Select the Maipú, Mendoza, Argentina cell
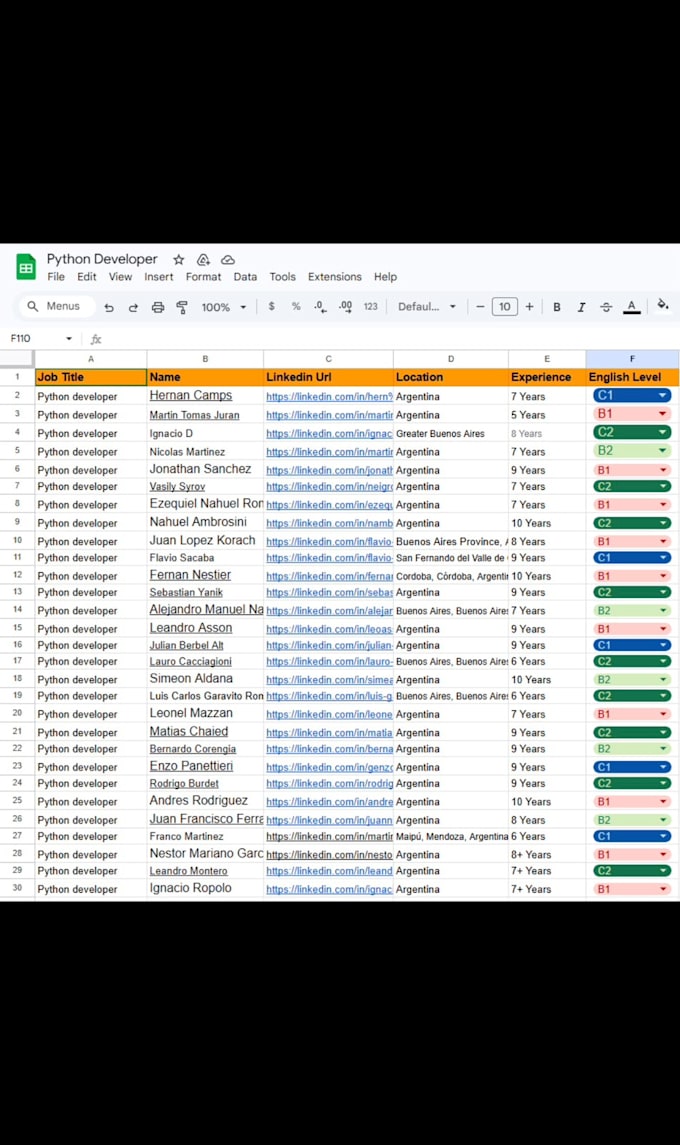The width and height of the screenshot is (680, 1145). [451, 837]
